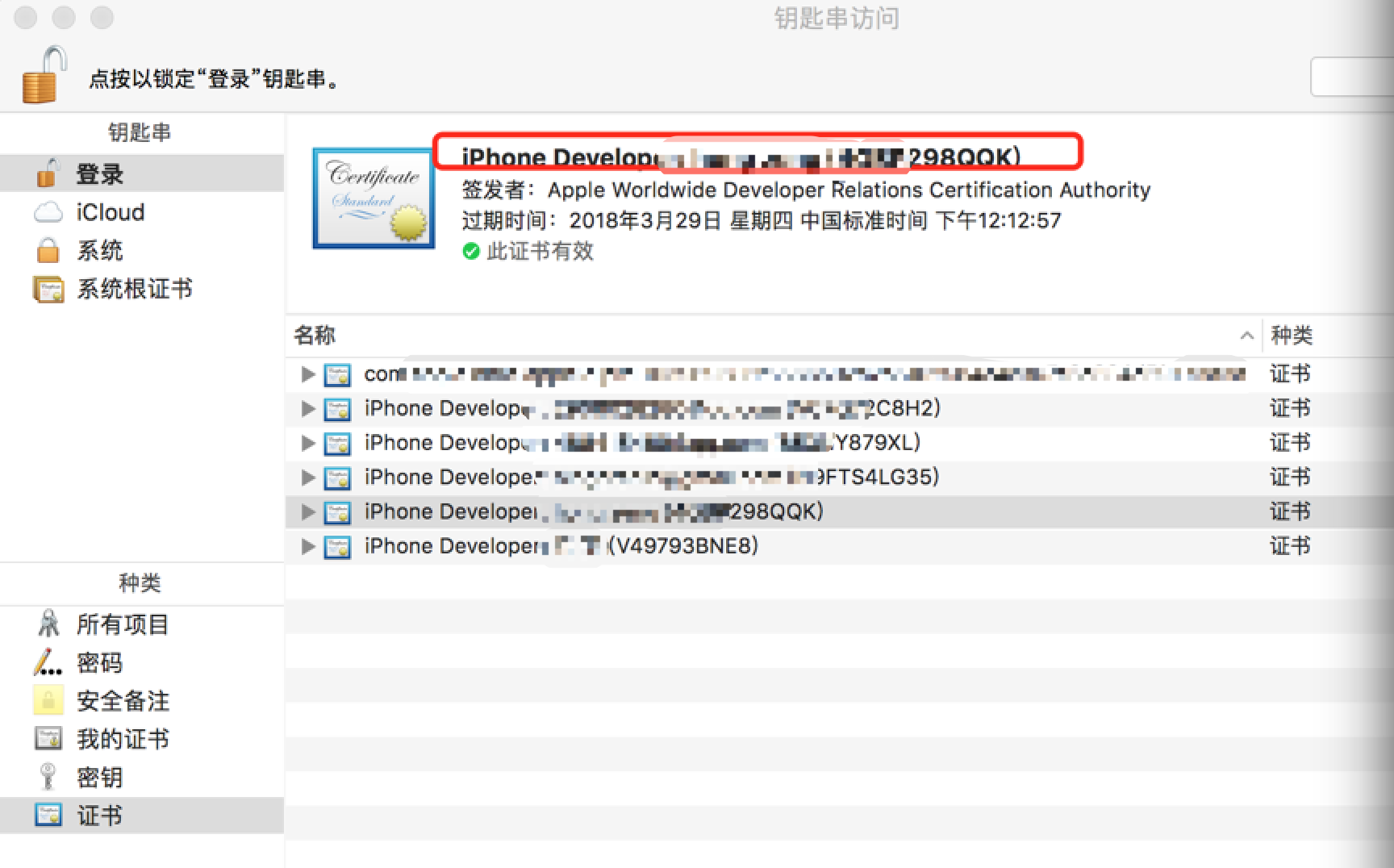1394x868 pixels.
Task: Click certificate icon of C8H2 row
Action: click(x=337, y=409)
